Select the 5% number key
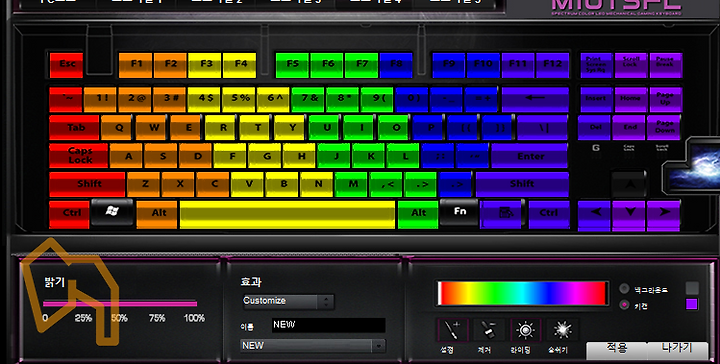Viewport: 720px width, 364px height. click(x=239, y=99)
